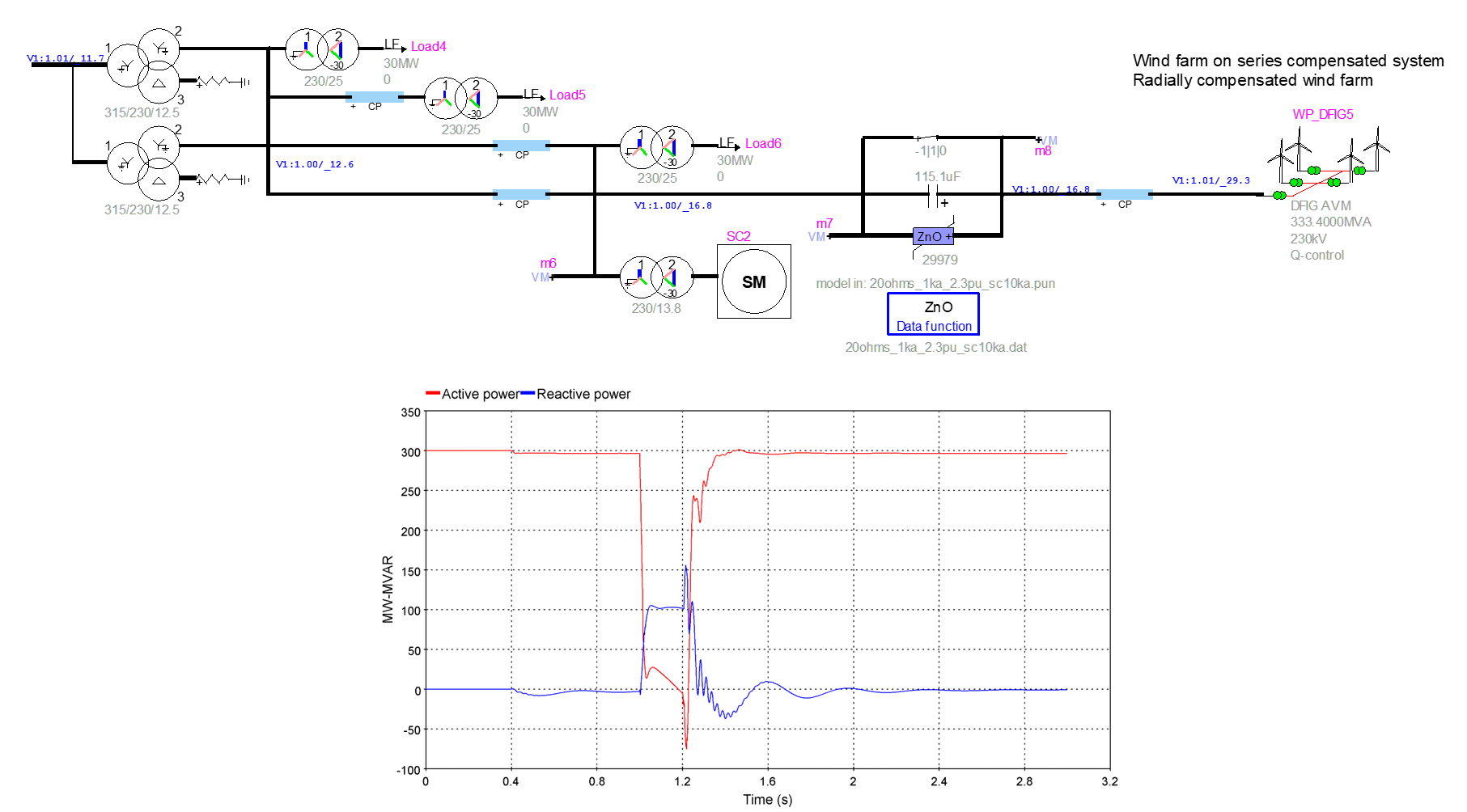Select the ZnO + arrester block

pos(933,236)
